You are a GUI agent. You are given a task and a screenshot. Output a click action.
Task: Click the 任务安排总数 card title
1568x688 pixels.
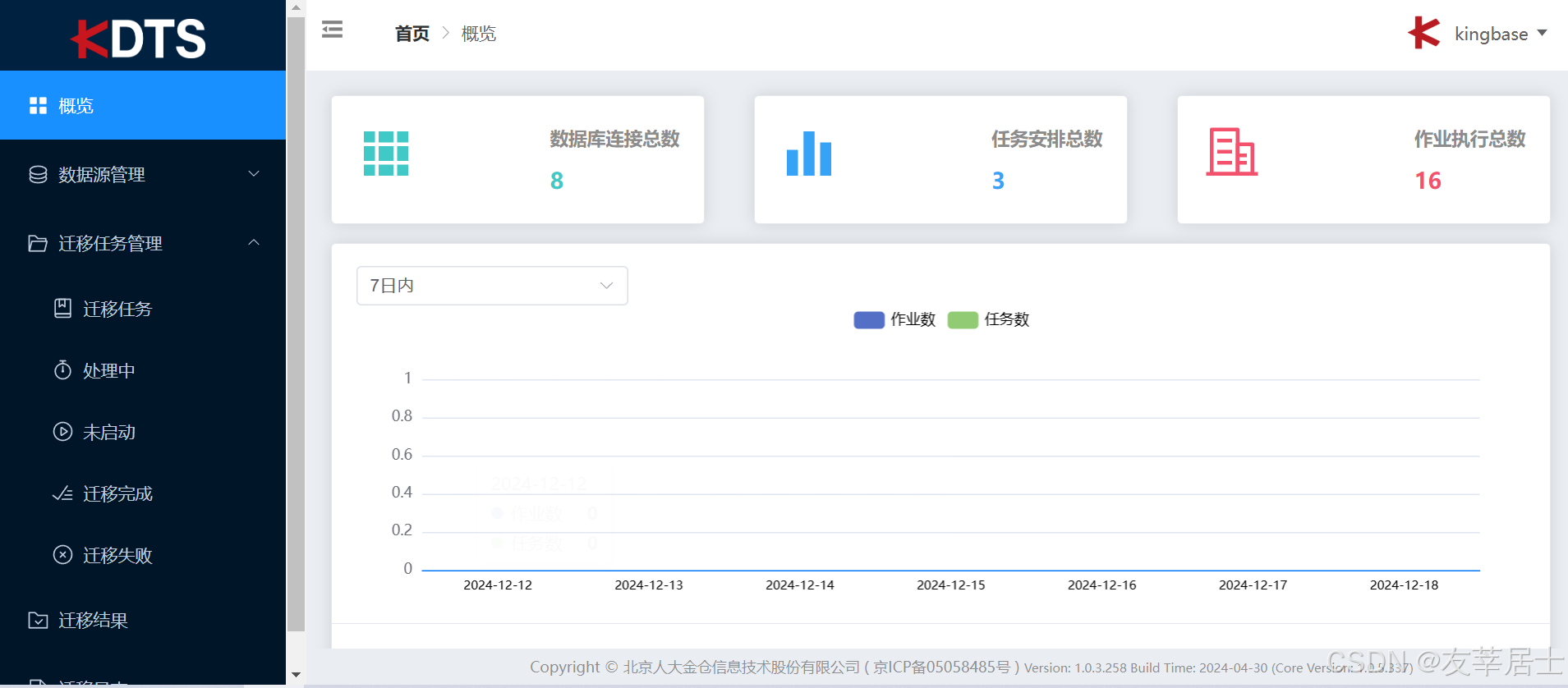tap(1046, 139)
